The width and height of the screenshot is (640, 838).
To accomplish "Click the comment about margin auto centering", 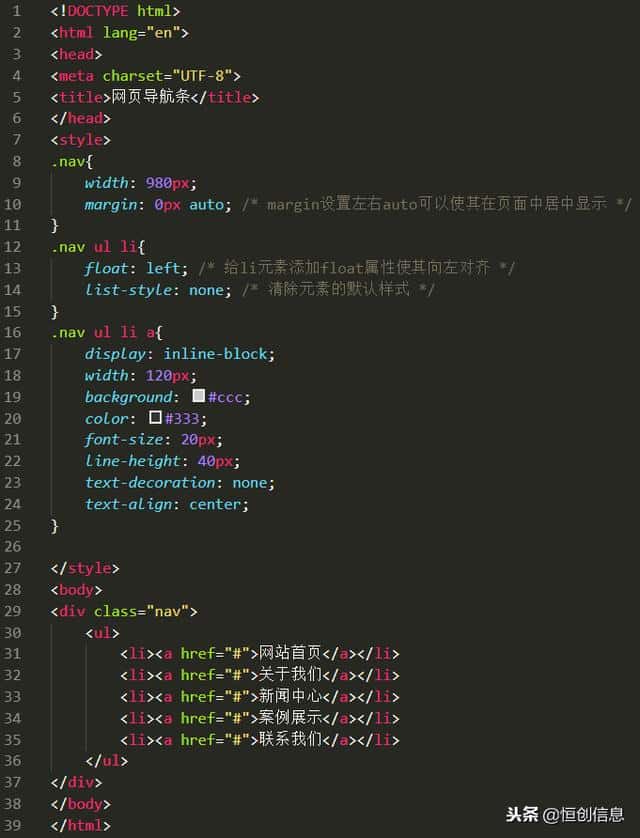I will pos(436,204).
